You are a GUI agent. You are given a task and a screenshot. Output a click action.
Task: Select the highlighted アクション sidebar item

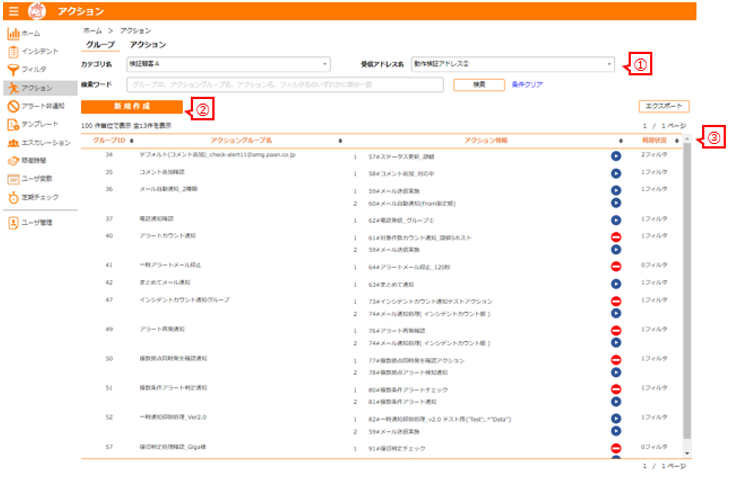(40, 88)
